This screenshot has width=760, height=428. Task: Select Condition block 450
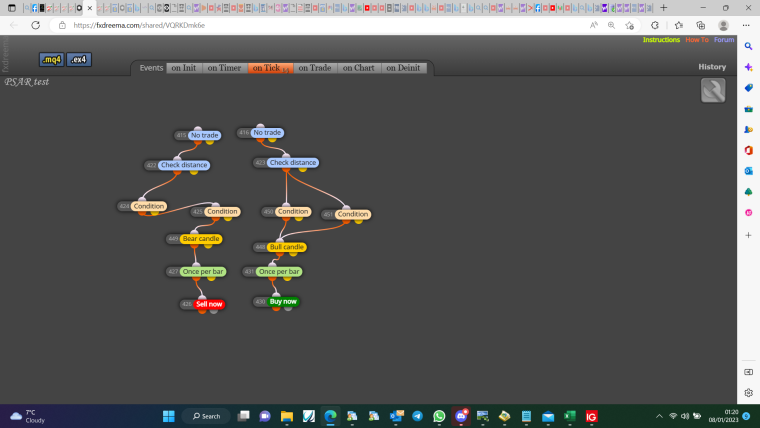[x=293, y=211]
